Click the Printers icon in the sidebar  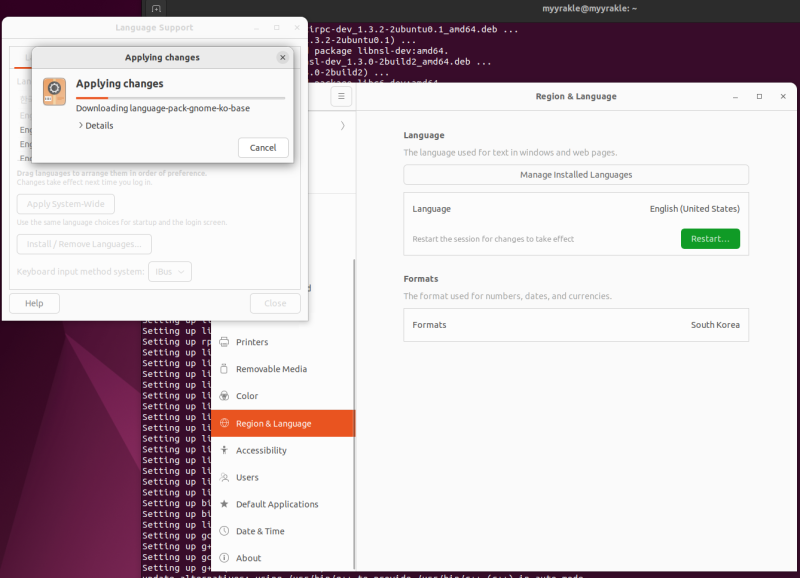[x=225, y=342]
